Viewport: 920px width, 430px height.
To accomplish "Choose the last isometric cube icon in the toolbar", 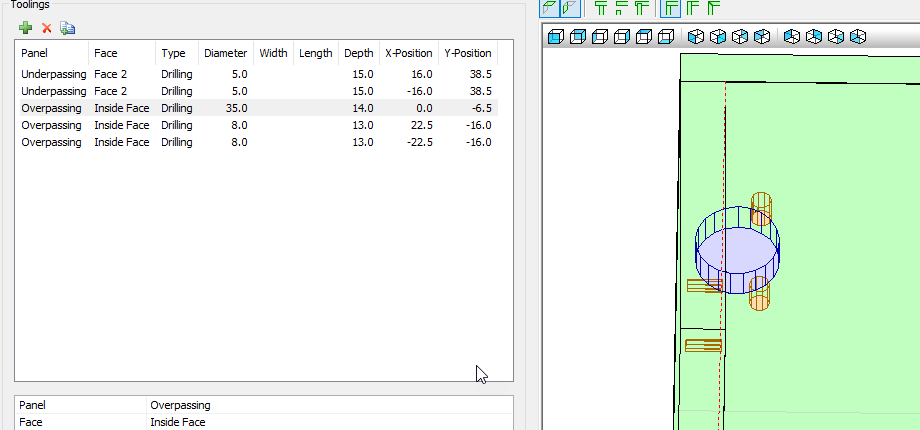I will pos(858,37).
